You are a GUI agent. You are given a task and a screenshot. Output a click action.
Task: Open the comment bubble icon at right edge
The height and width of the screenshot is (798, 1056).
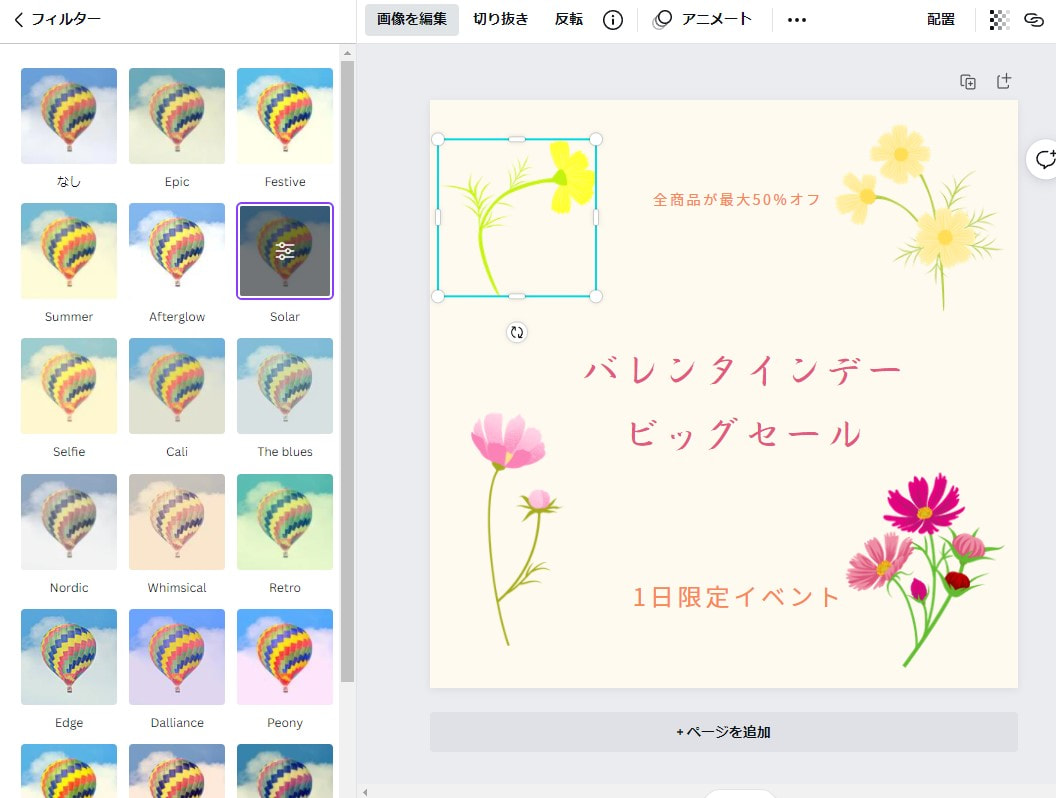pyautogui.click(x=1045, y=159)
